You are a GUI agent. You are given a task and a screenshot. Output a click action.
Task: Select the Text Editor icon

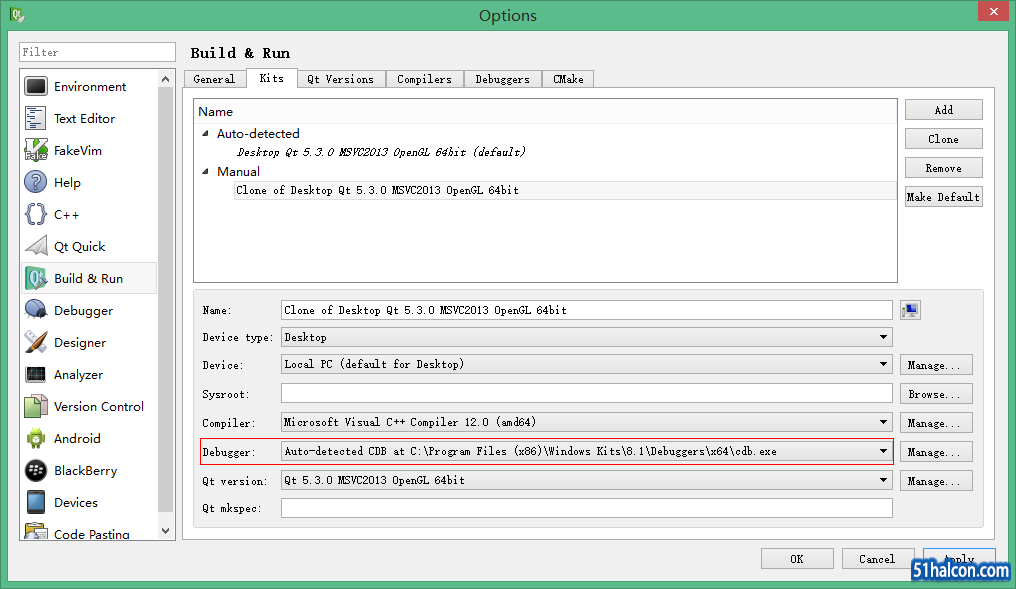(36, 119)
